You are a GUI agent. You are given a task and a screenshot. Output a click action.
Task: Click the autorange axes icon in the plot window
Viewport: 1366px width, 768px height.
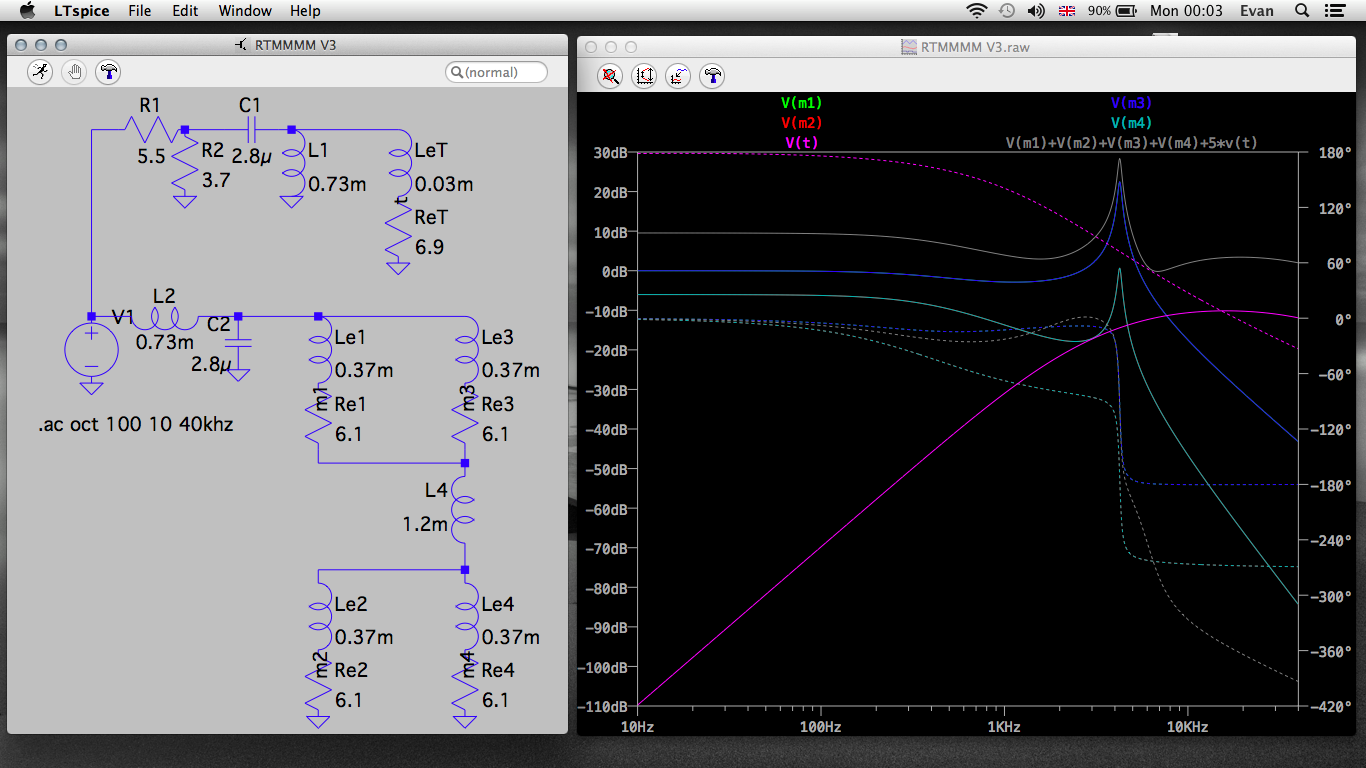(x=644, y=76)
